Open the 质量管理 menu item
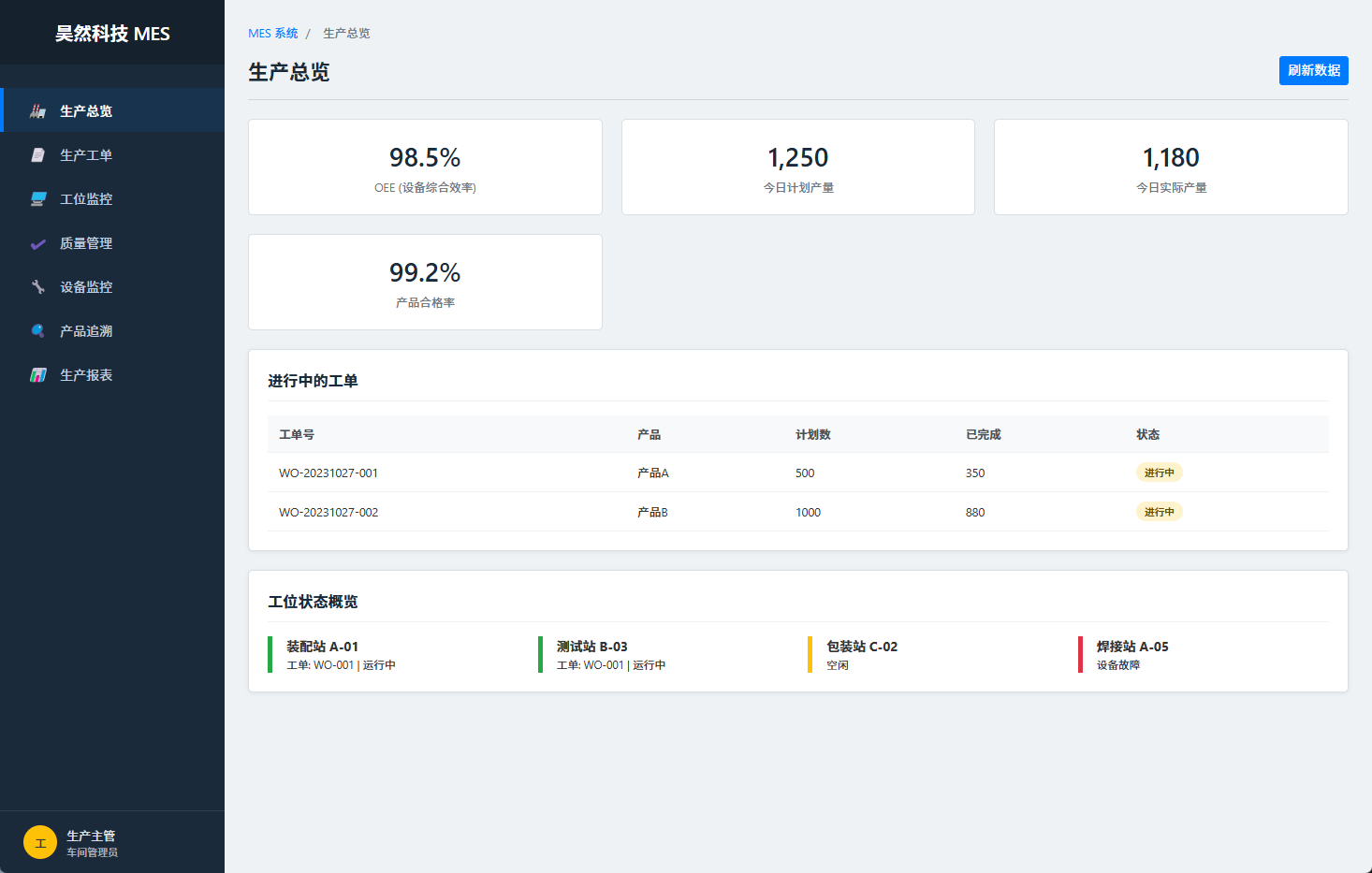Screen dimensions: 1372x873 86,243
